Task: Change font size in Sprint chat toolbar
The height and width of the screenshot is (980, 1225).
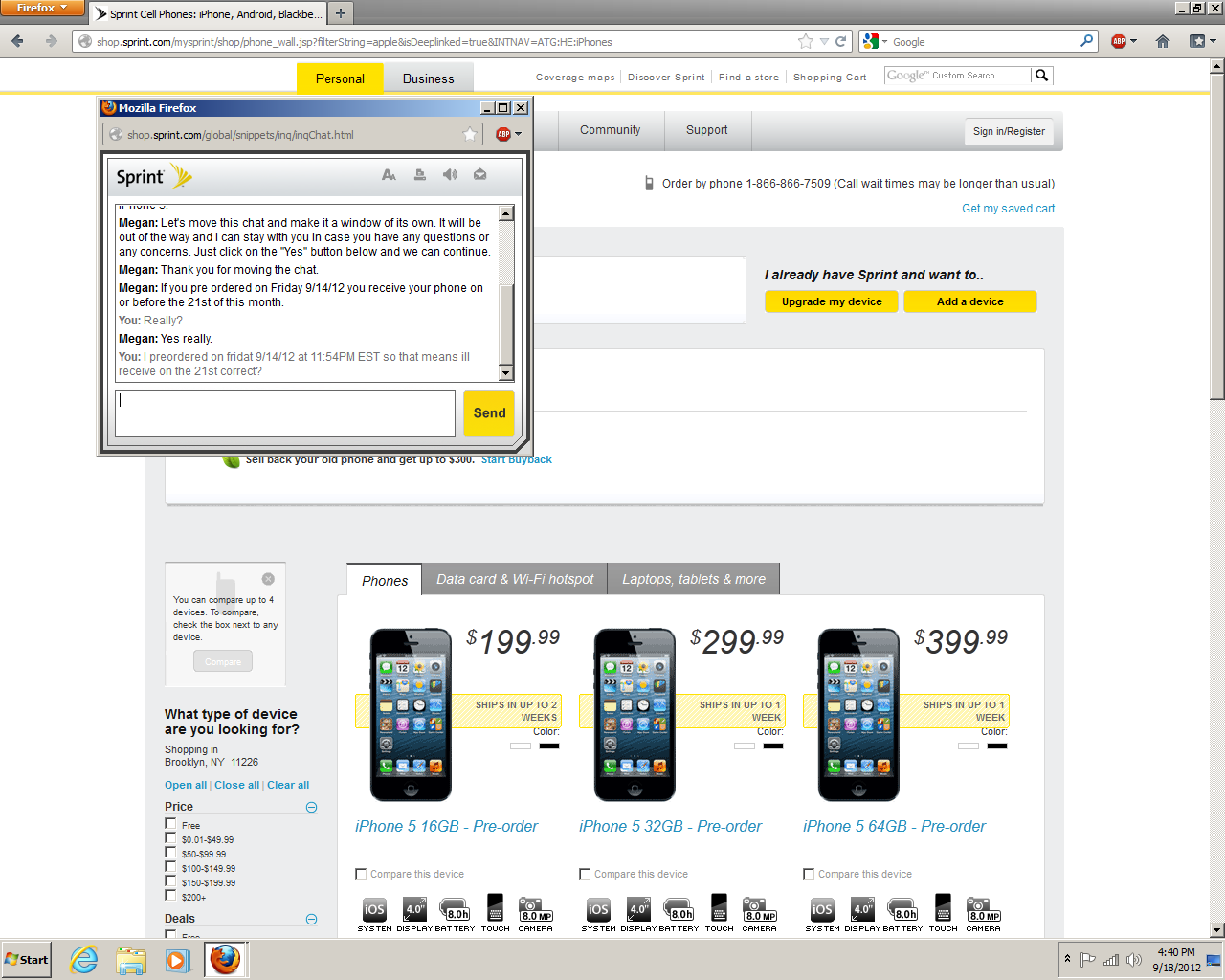Action: pos(389,175)
